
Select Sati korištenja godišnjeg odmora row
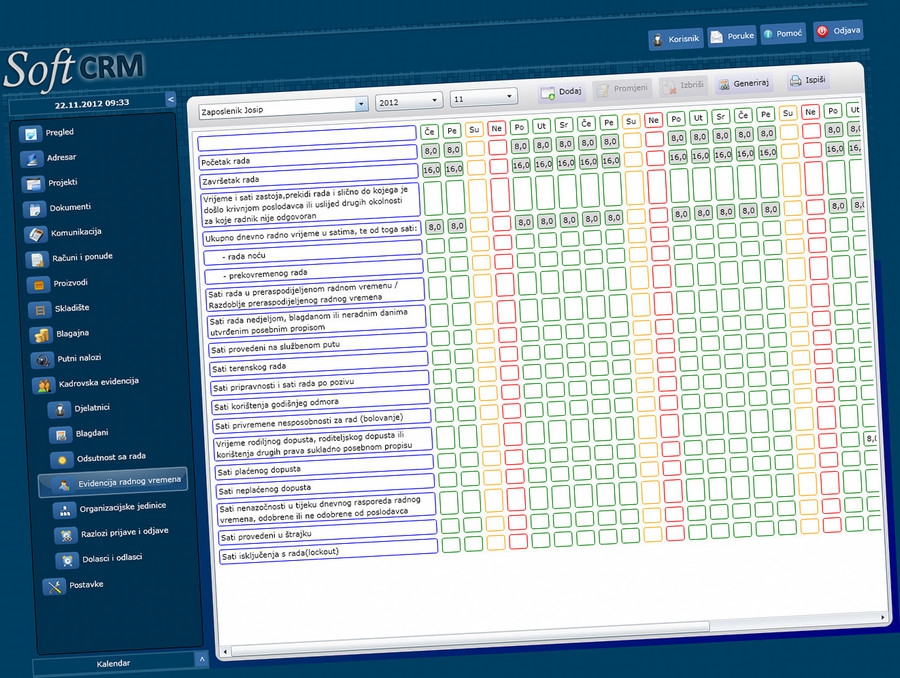(x=322, y=403)
